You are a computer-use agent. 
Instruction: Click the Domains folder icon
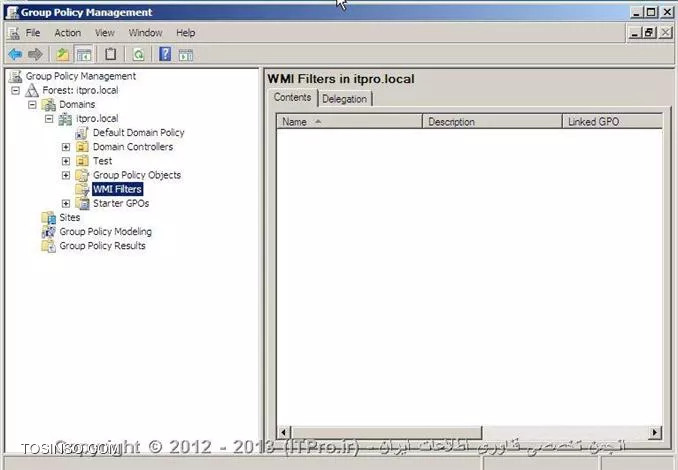(x=49, y=105)
